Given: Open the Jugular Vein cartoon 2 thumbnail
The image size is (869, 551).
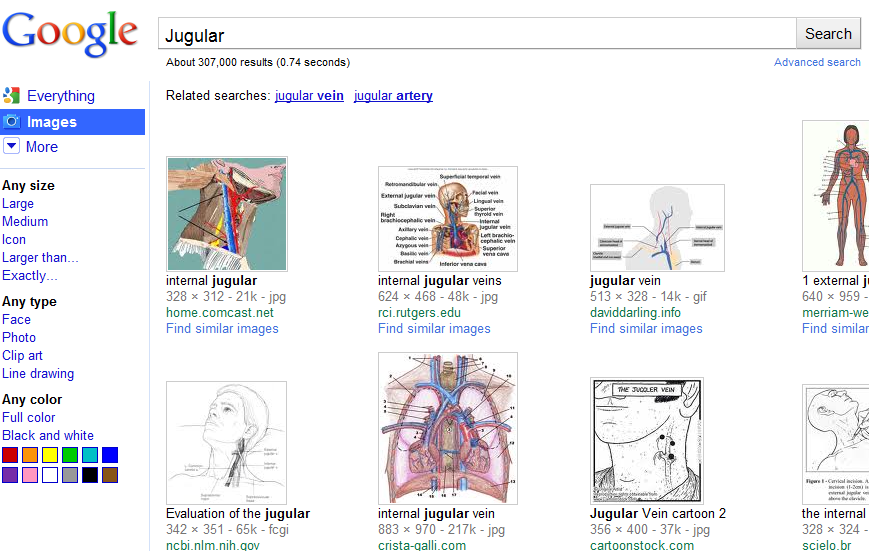Looking at the screenshot, I should [647, 441].
